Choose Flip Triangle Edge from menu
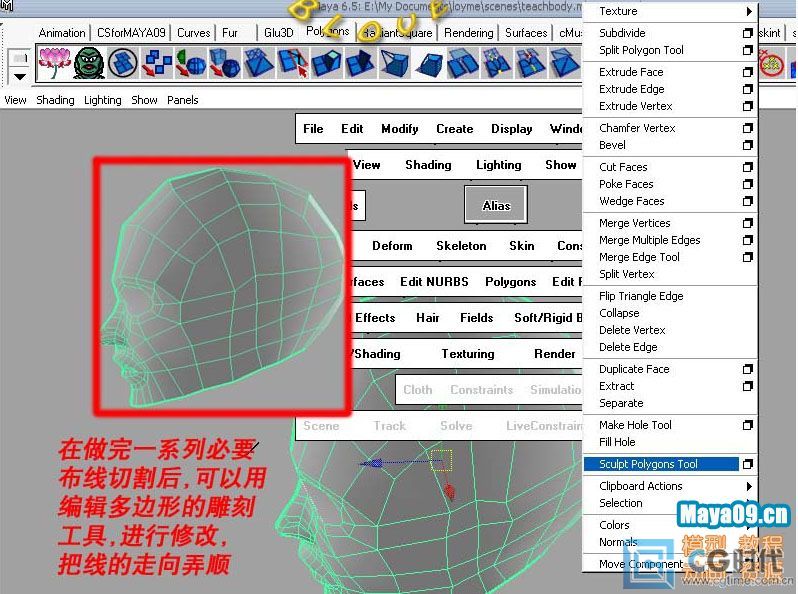Viewport: 798px width, 594px height. (641, 296)
